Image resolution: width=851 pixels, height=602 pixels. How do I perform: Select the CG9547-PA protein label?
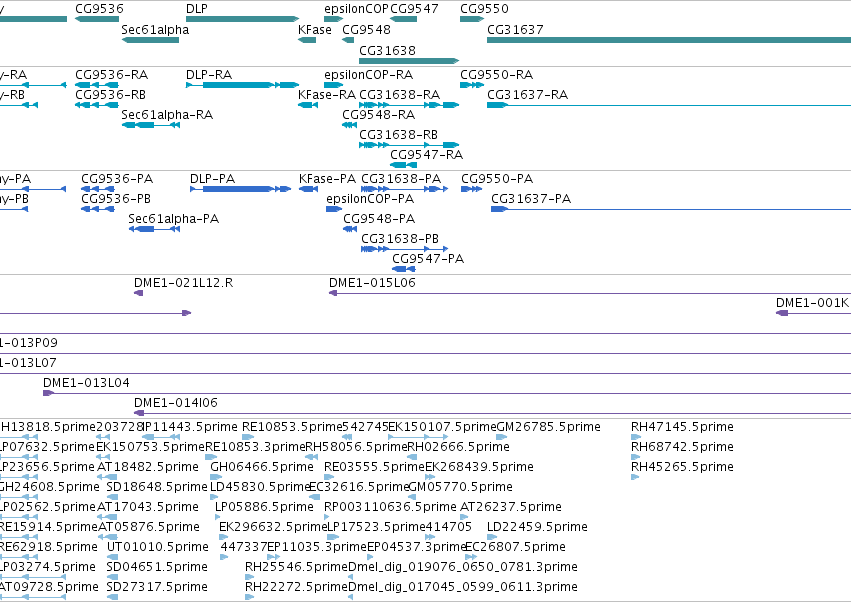tap(428, 258)
